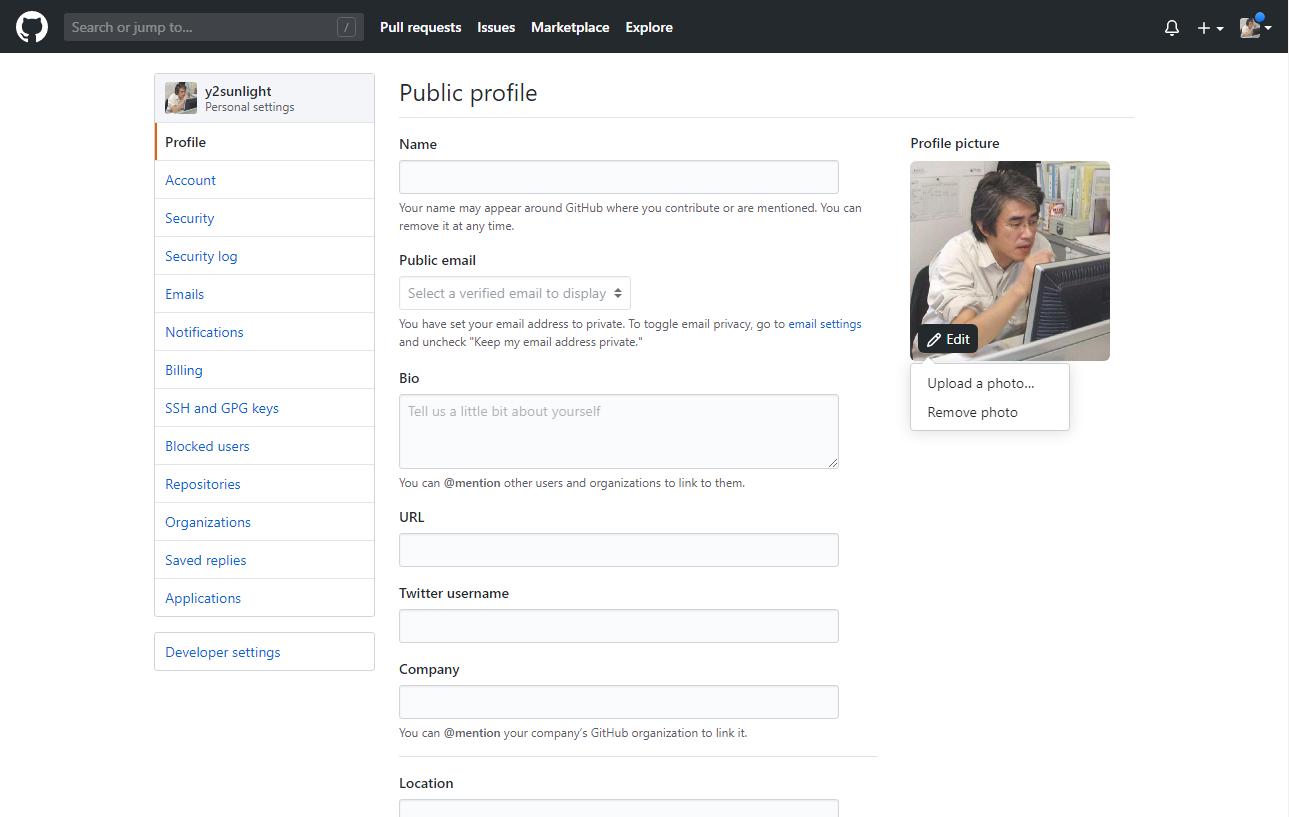Open the user avatar menu

coord(1255,28)
